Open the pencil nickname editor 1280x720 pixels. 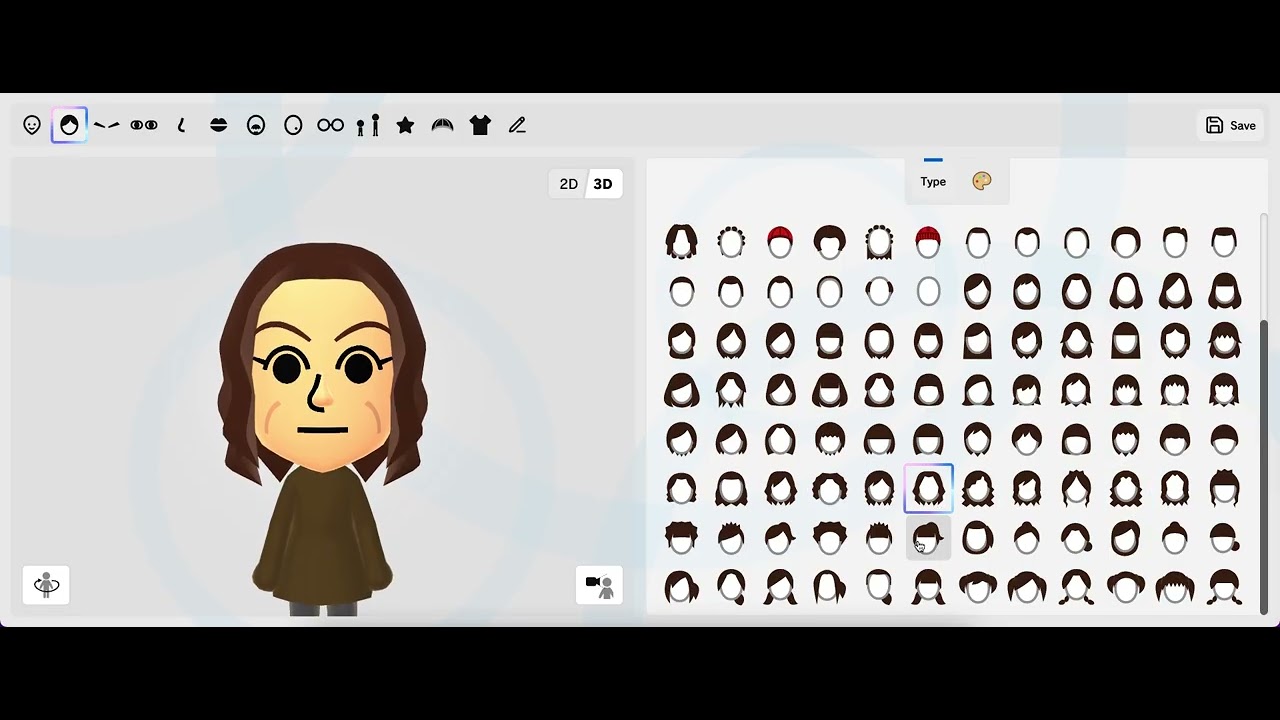click(x=517, y=125)
